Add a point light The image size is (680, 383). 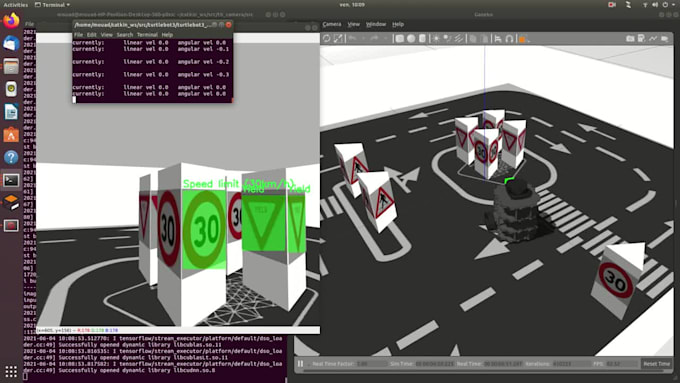click(x=436, y=39)
